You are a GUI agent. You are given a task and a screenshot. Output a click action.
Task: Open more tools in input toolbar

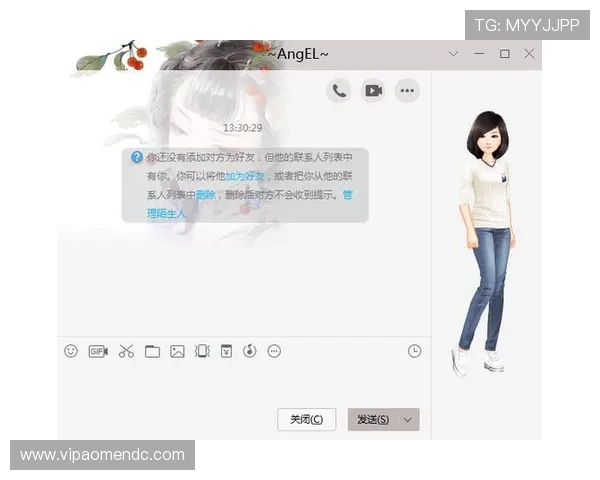point(275,351)
